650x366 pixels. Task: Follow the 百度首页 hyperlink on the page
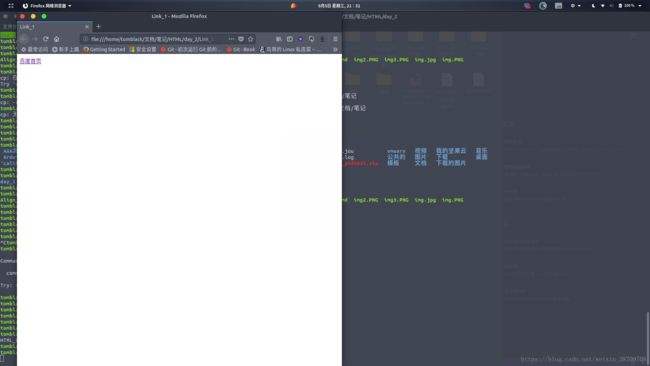point(31,61)
